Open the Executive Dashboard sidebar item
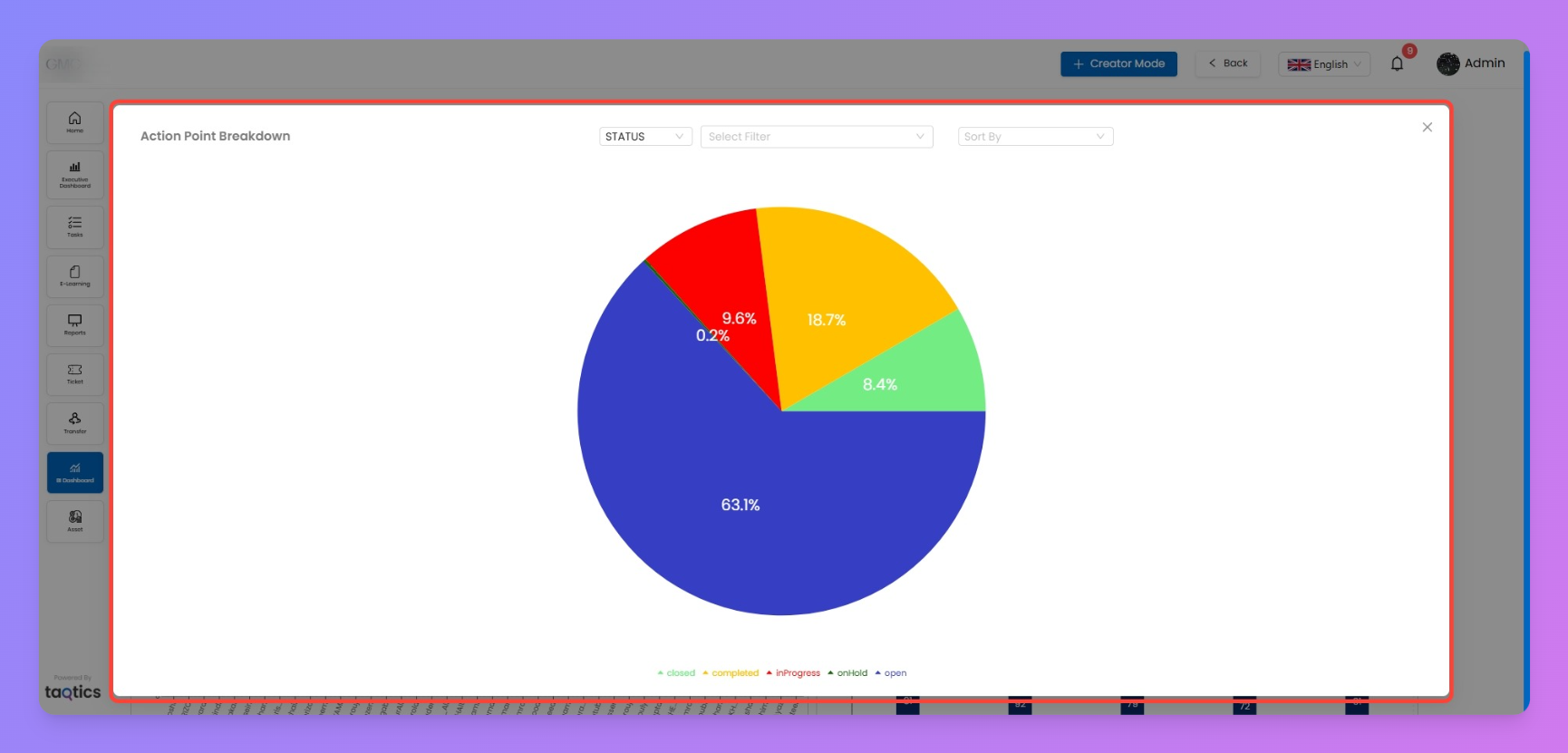This screenshot has width=1568, height=753. [x=75, y=174]
